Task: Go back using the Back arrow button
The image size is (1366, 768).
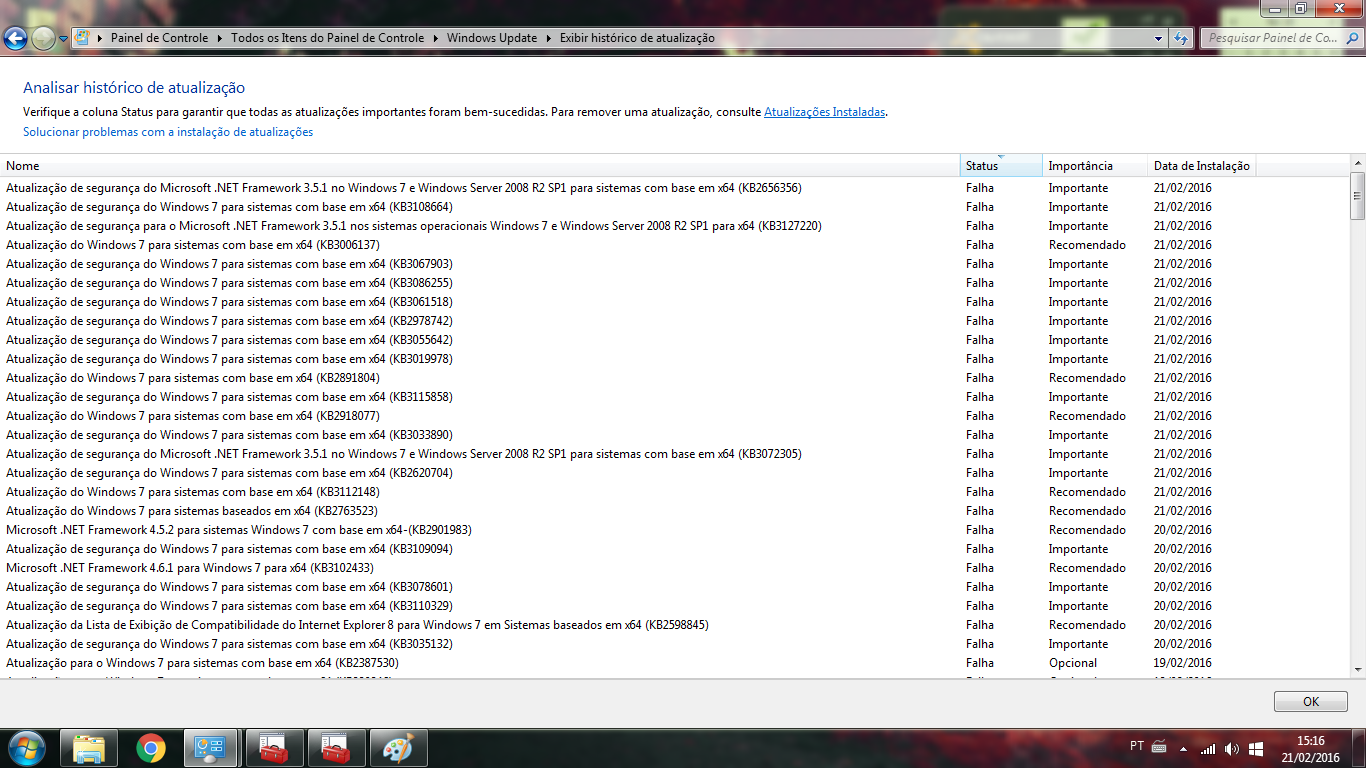Action: click(x=15, y=38)
